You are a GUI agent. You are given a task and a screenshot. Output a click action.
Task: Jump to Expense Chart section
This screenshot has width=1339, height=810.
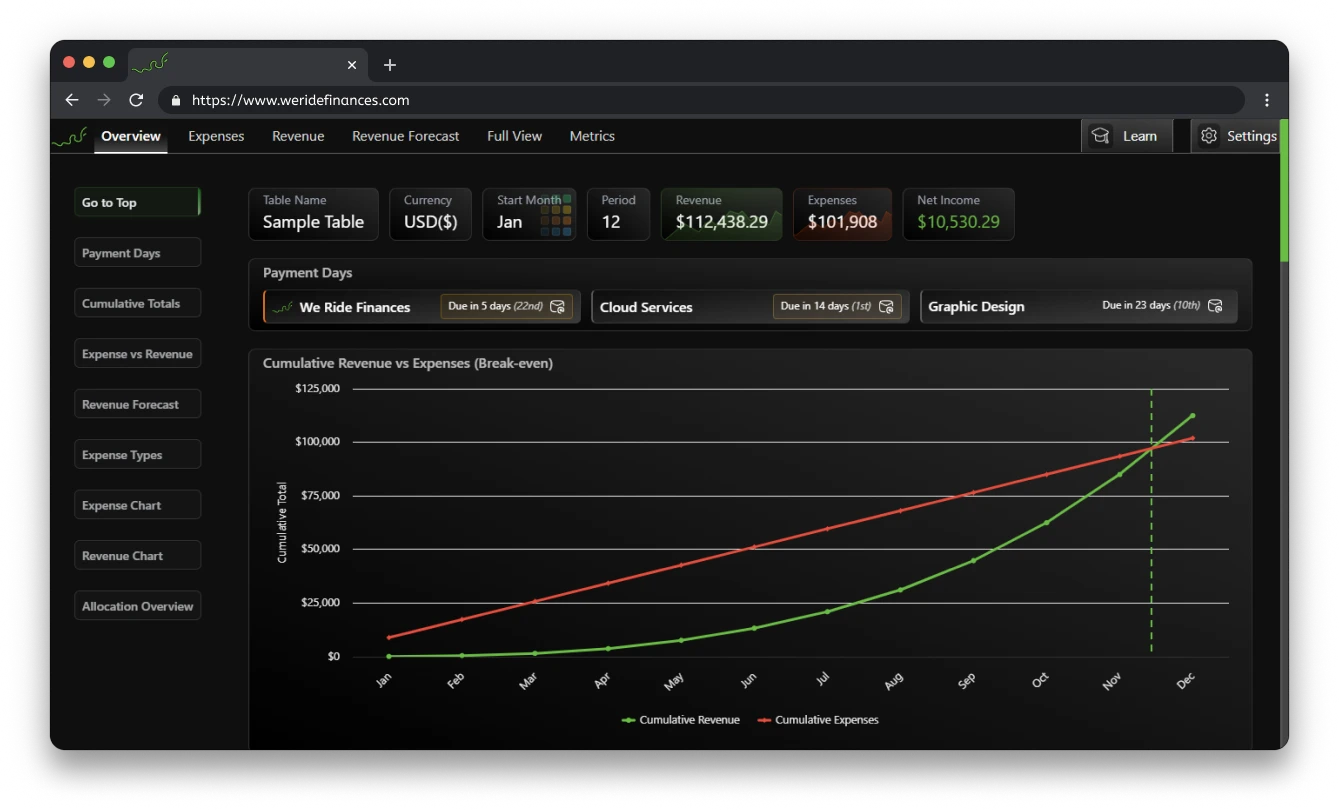coord(137,505)
